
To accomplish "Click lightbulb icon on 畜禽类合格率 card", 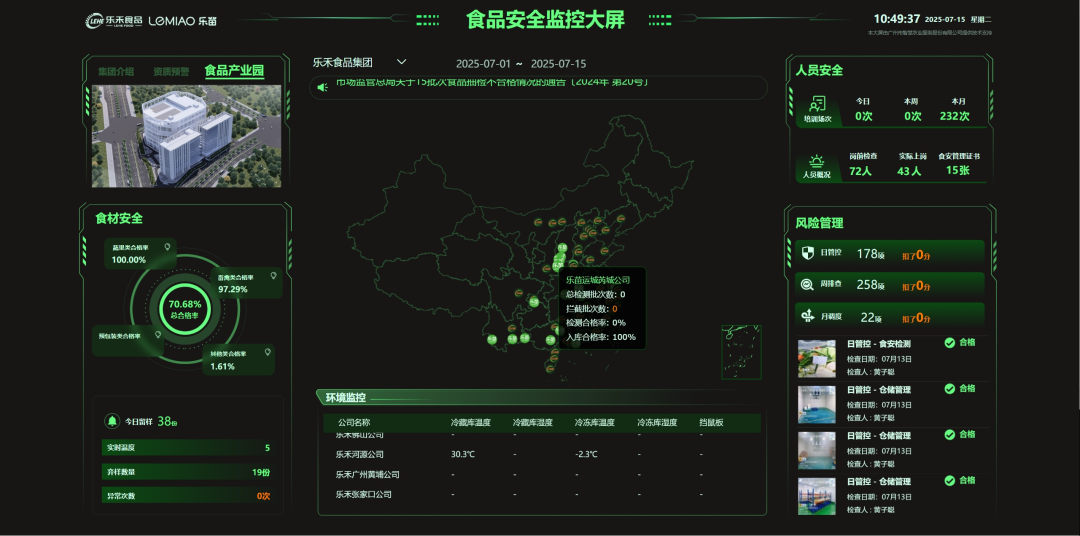I will pos(273,276).
